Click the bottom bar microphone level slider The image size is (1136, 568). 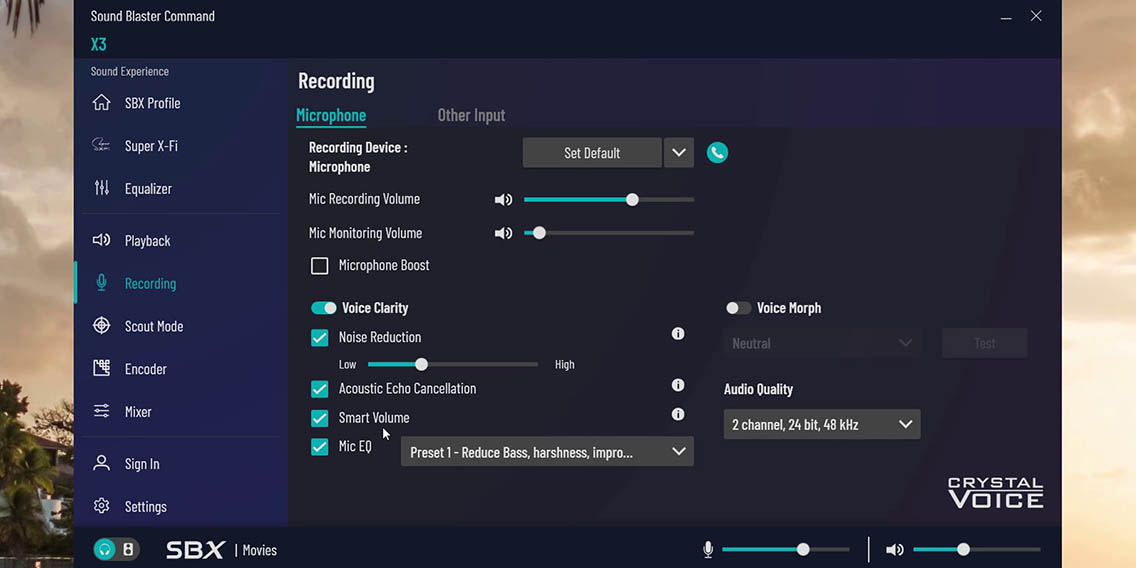click(x=786, y=550)
